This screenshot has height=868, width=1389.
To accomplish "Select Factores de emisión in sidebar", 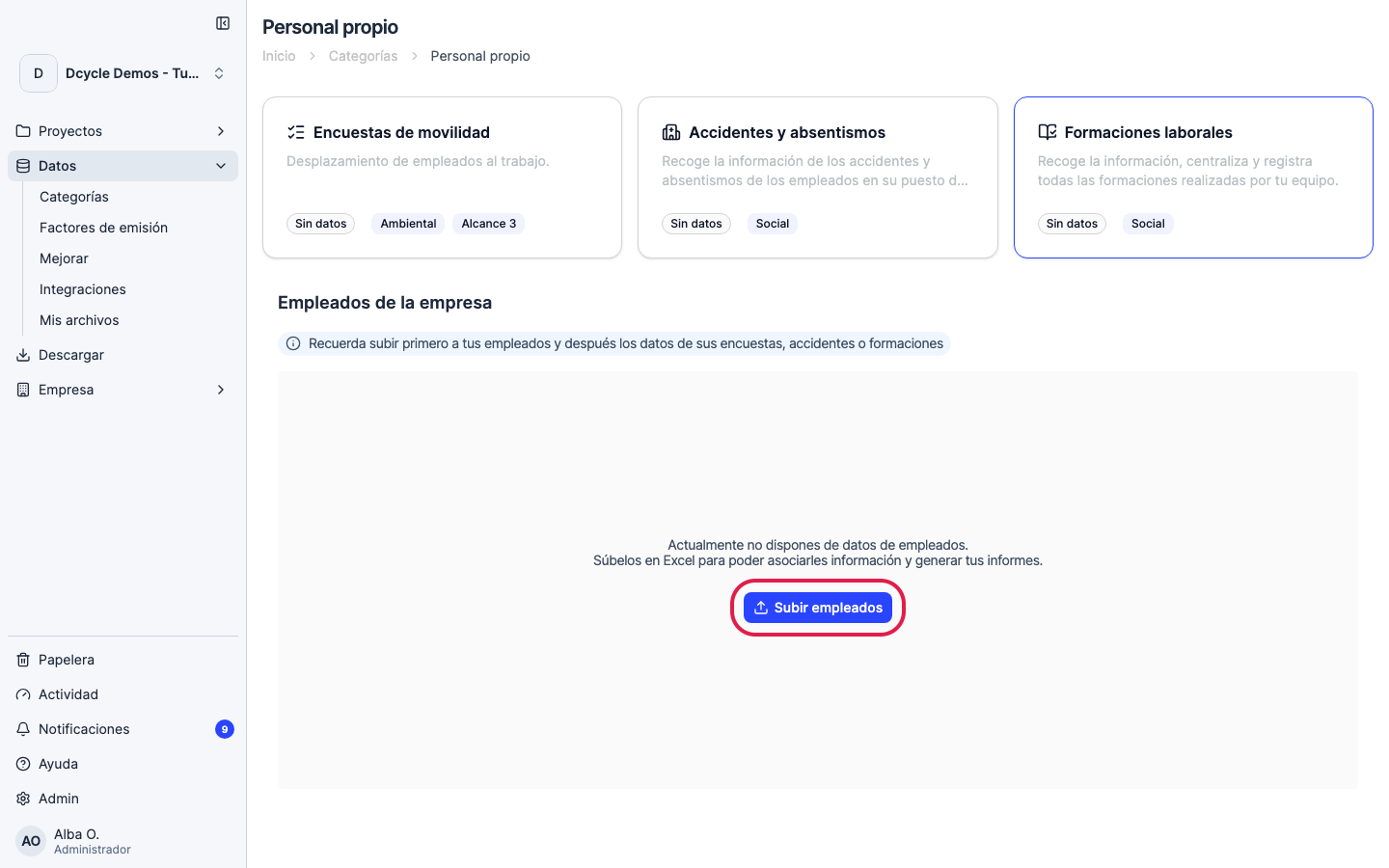I will tap(103, 228).
